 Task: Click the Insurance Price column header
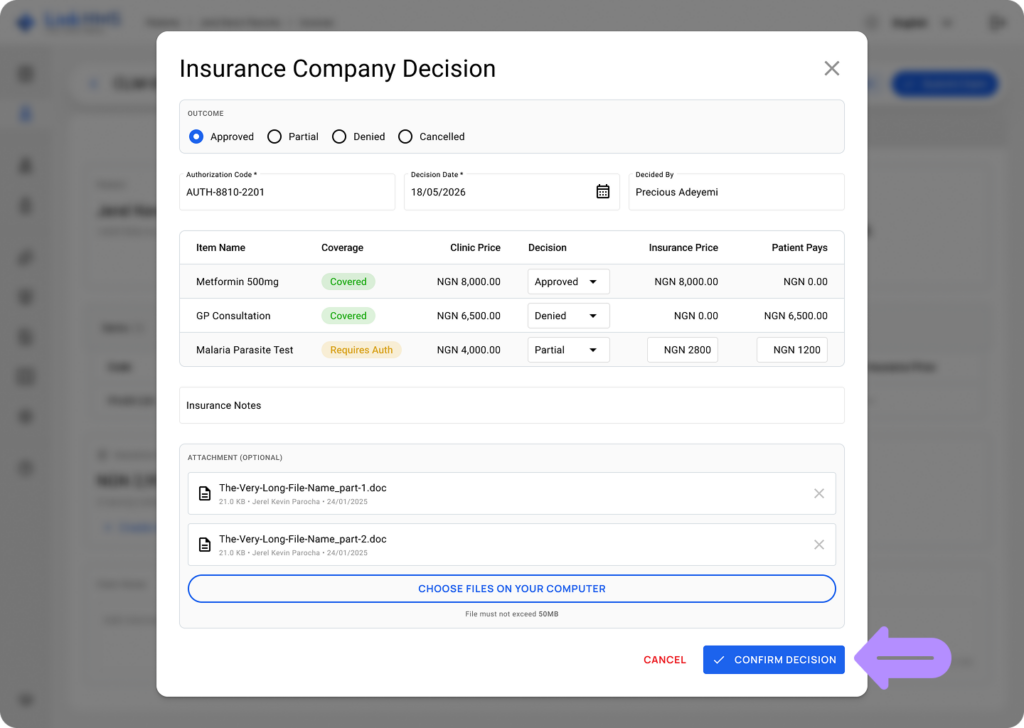point(683,247)
